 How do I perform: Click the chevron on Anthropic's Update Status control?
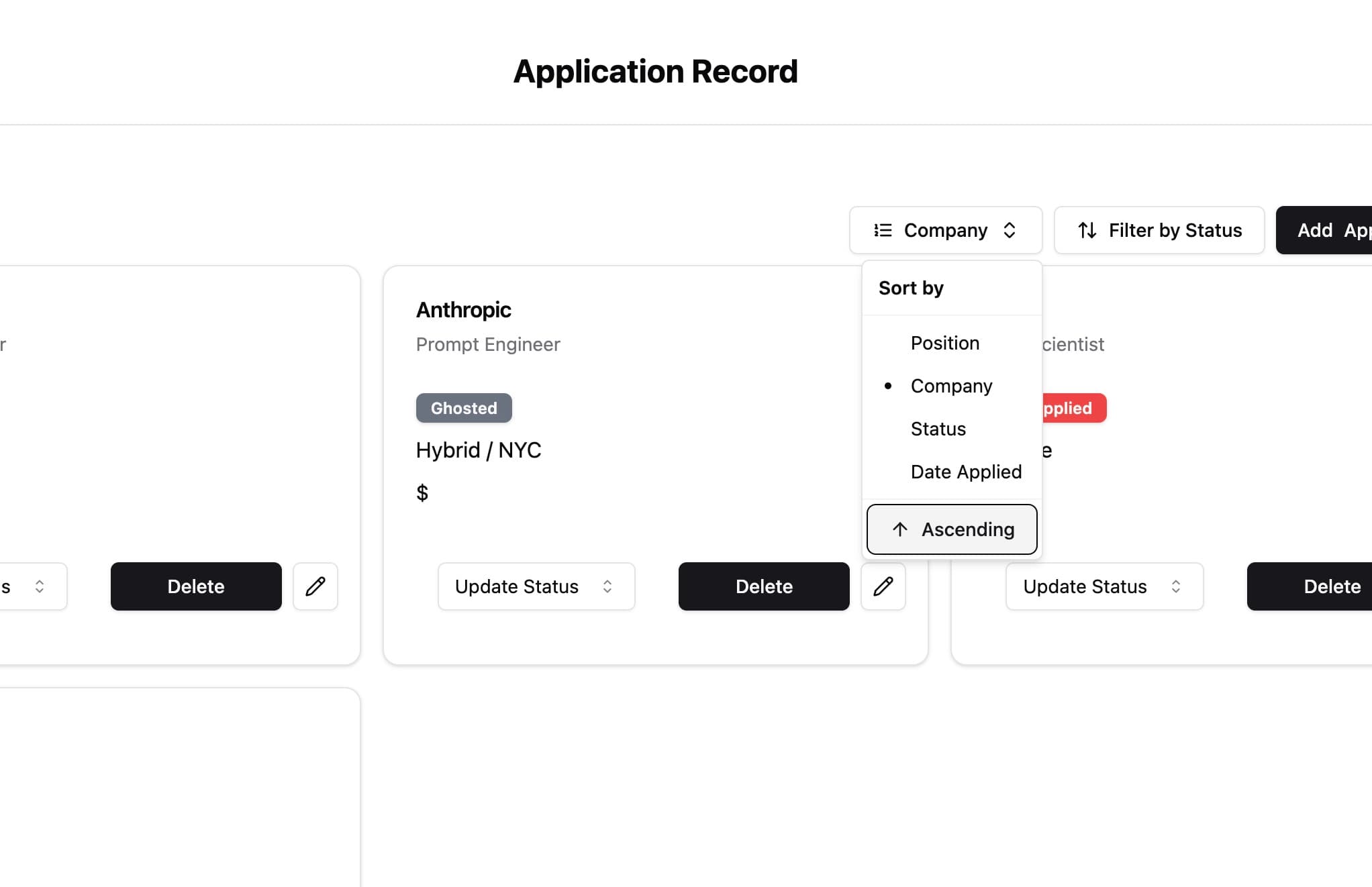607,586
